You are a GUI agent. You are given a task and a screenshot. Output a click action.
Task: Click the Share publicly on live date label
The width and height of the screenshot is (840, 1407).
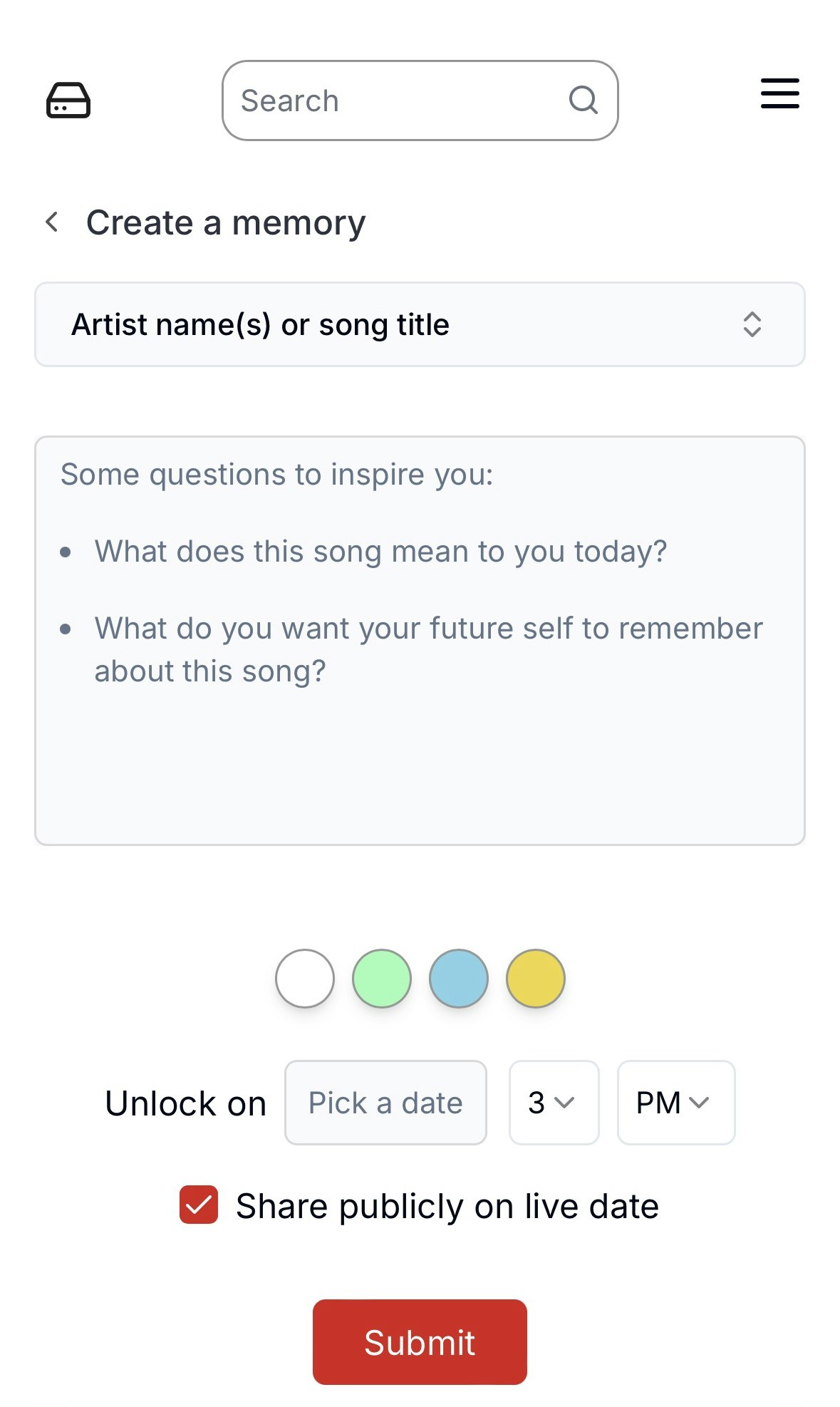[447, 1206]
